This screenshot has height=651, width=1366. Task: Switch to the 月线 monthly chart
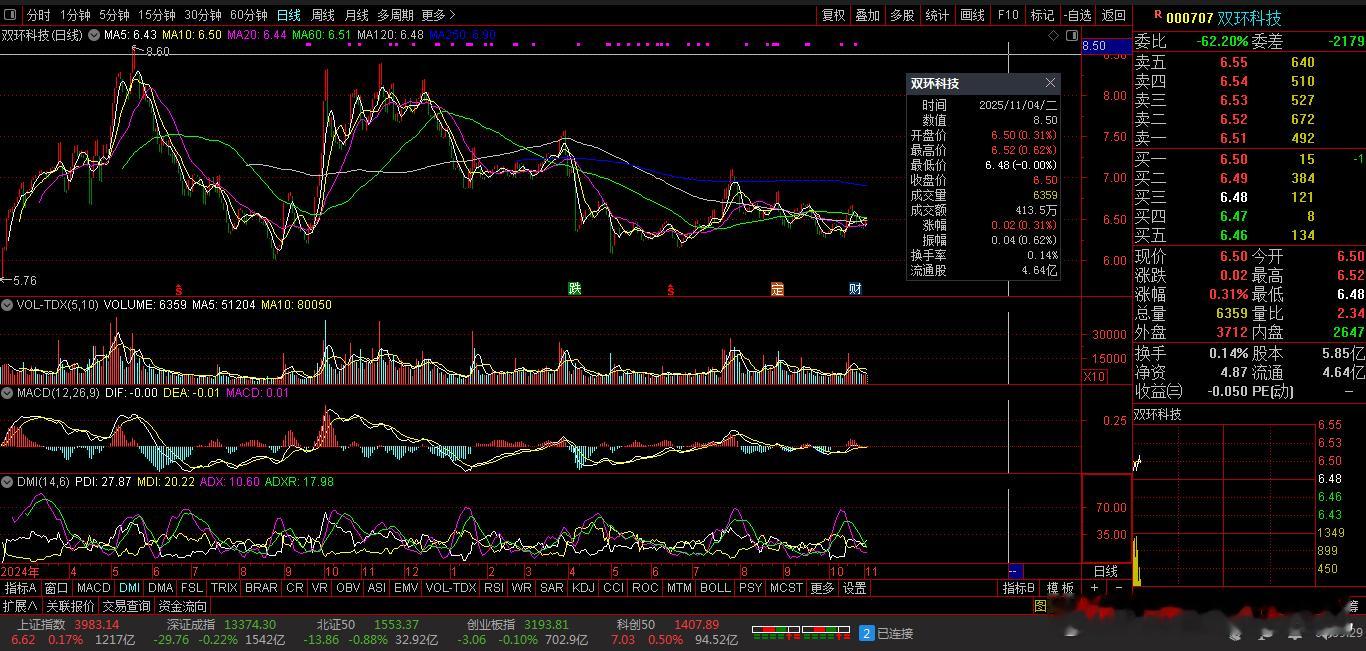(x=356, y=15)
